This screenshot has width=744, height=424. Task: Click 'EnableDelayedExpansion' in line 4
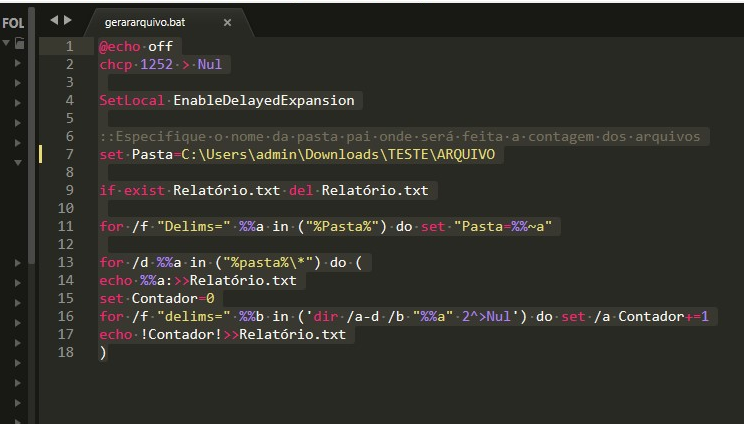pos(264,101)
